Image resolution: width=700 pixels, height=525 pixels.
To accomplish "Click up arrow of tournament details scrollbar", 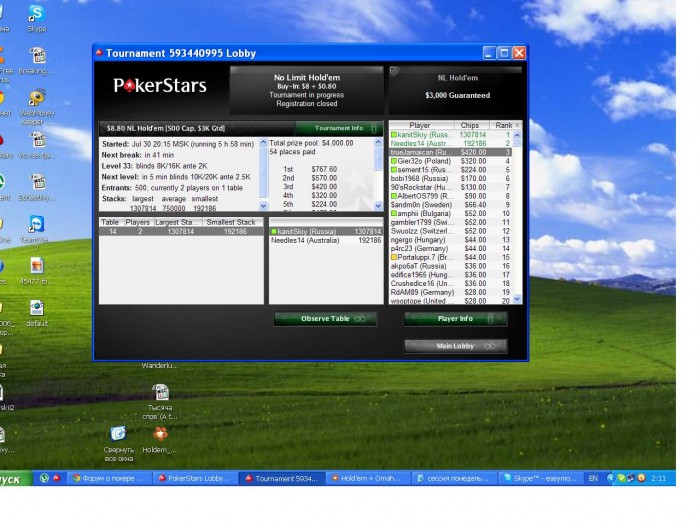I will [x=263, y=143].
